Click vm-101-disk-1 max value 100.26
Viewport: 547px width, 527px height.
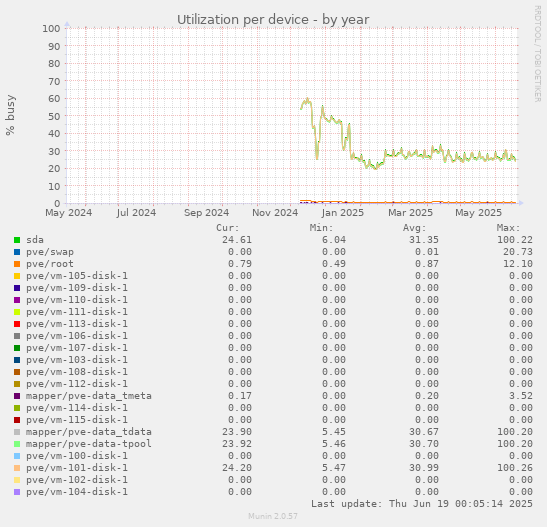point(515,468)
